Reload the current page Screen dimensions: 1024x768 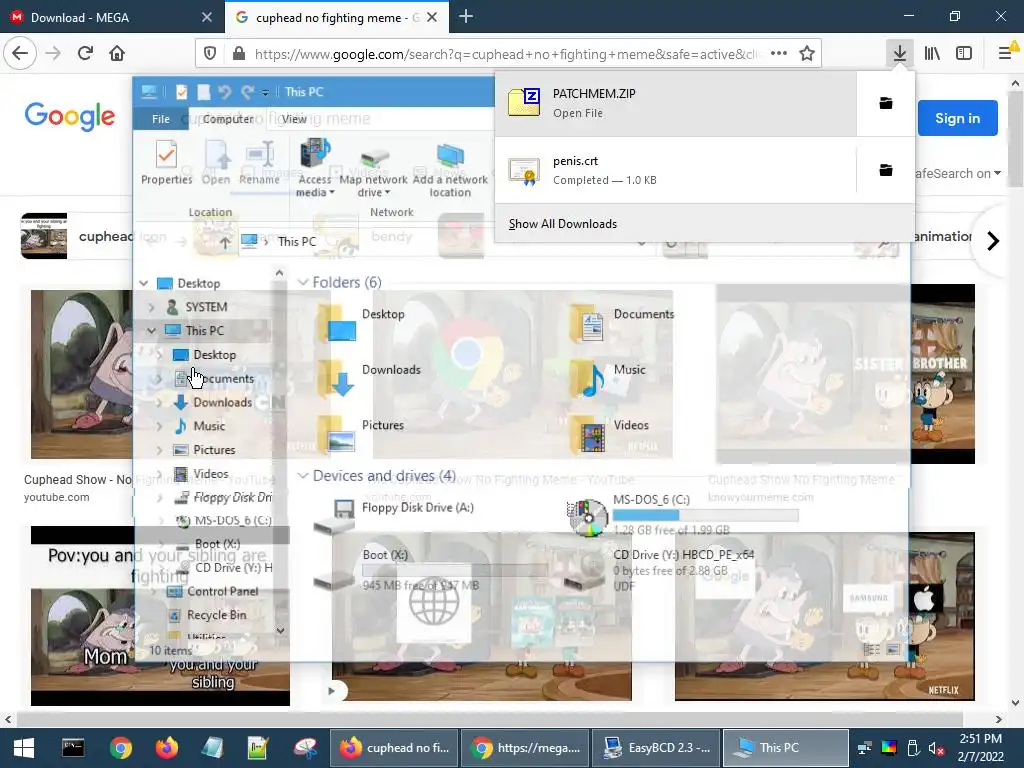pyautogui.click(x=85, y=53)
